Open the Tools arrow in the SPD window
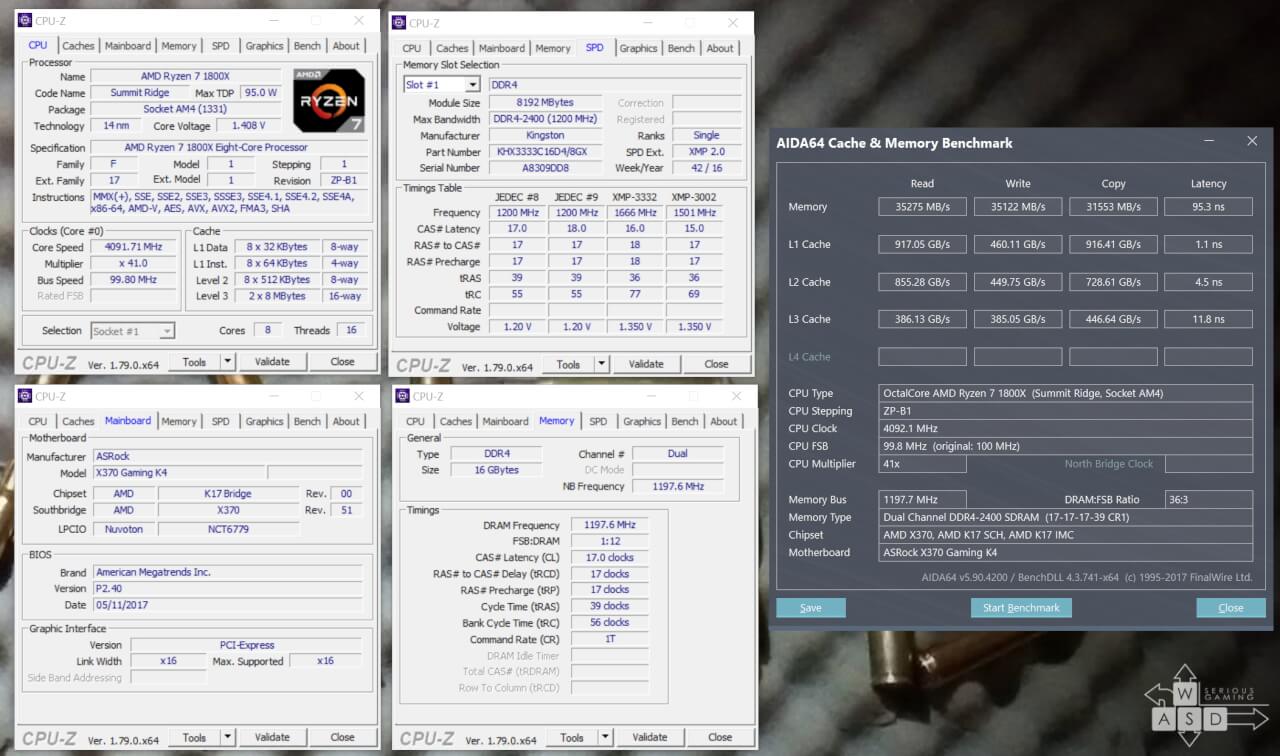The width and height of the screenshot is (1280, 756). pos(601,365)
